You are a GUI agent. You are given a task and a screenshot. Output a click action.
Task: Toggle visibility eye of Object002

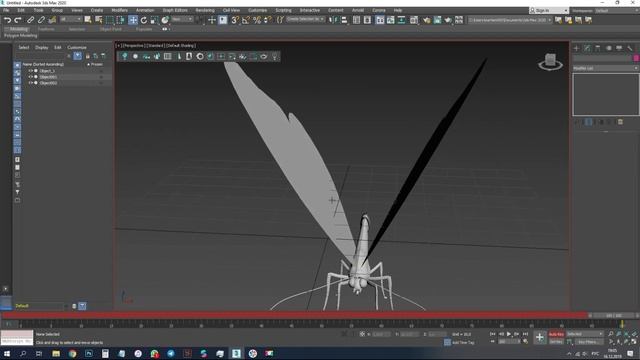tap(30, 83)
